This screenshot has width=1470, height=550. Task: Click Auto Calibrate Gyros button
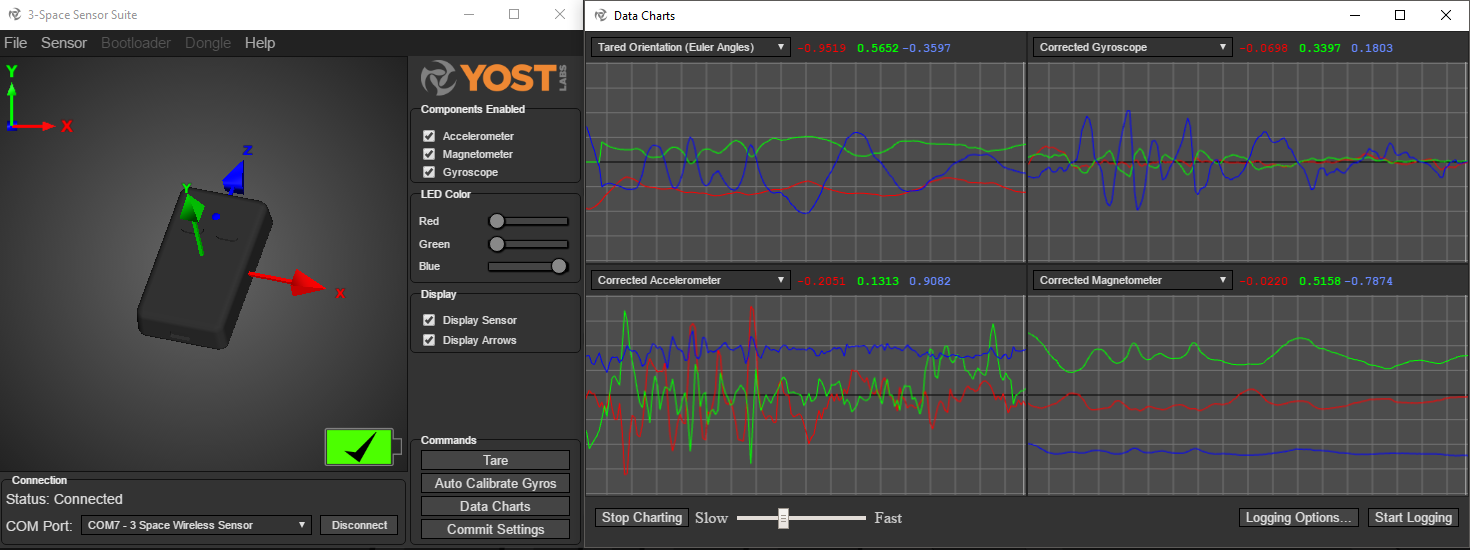coord(495,483)
